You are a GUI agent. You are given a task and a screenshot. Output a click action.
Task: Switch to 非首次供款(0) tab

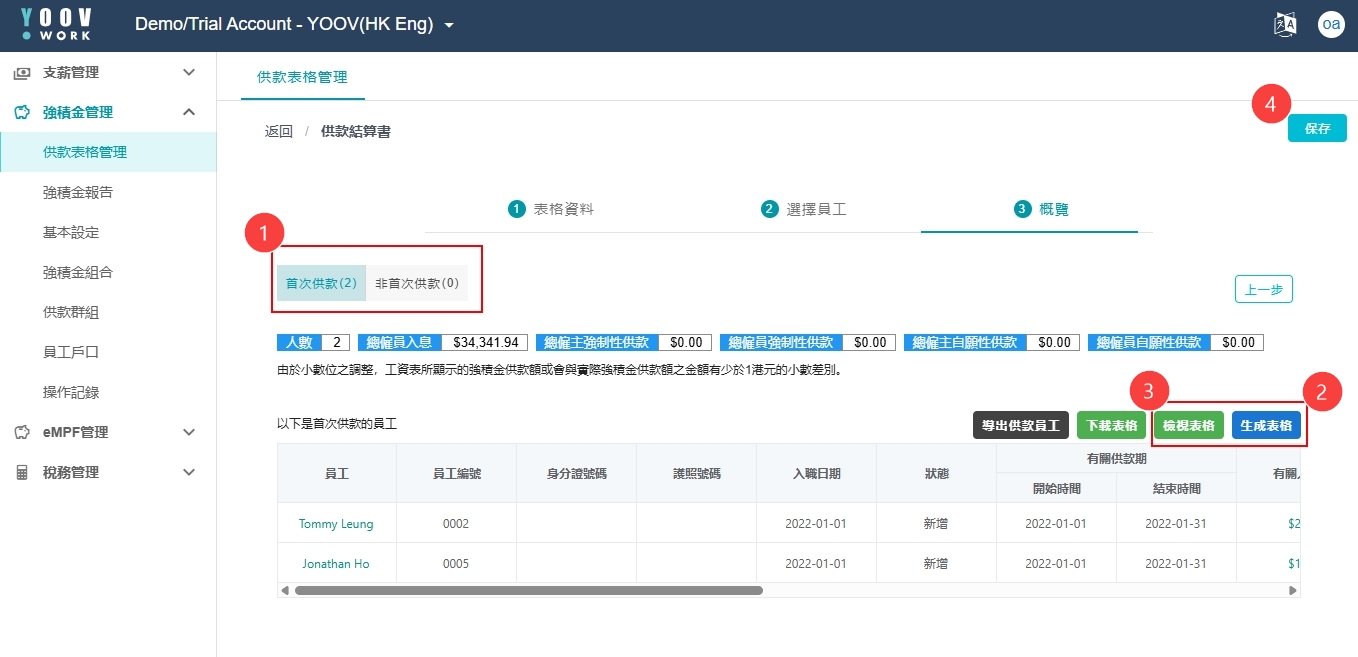417,283
